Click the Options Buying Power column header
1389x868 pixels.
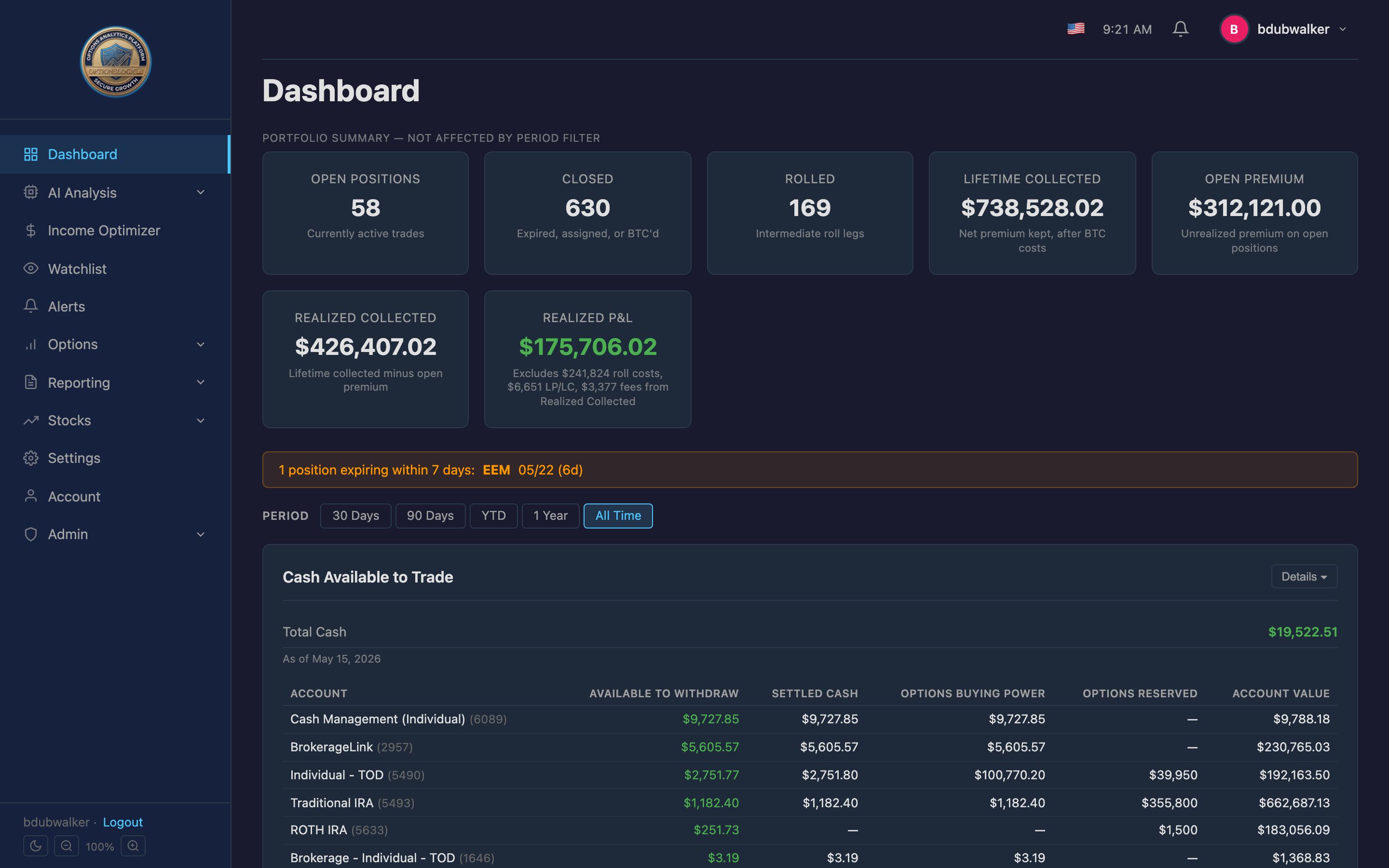coord(972,693)
